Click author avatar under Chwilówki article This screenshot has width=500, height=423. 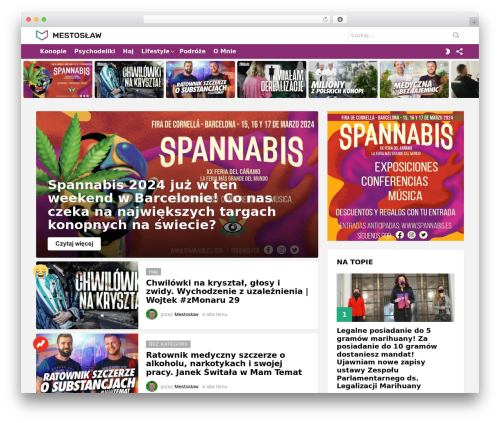point(152,314)
